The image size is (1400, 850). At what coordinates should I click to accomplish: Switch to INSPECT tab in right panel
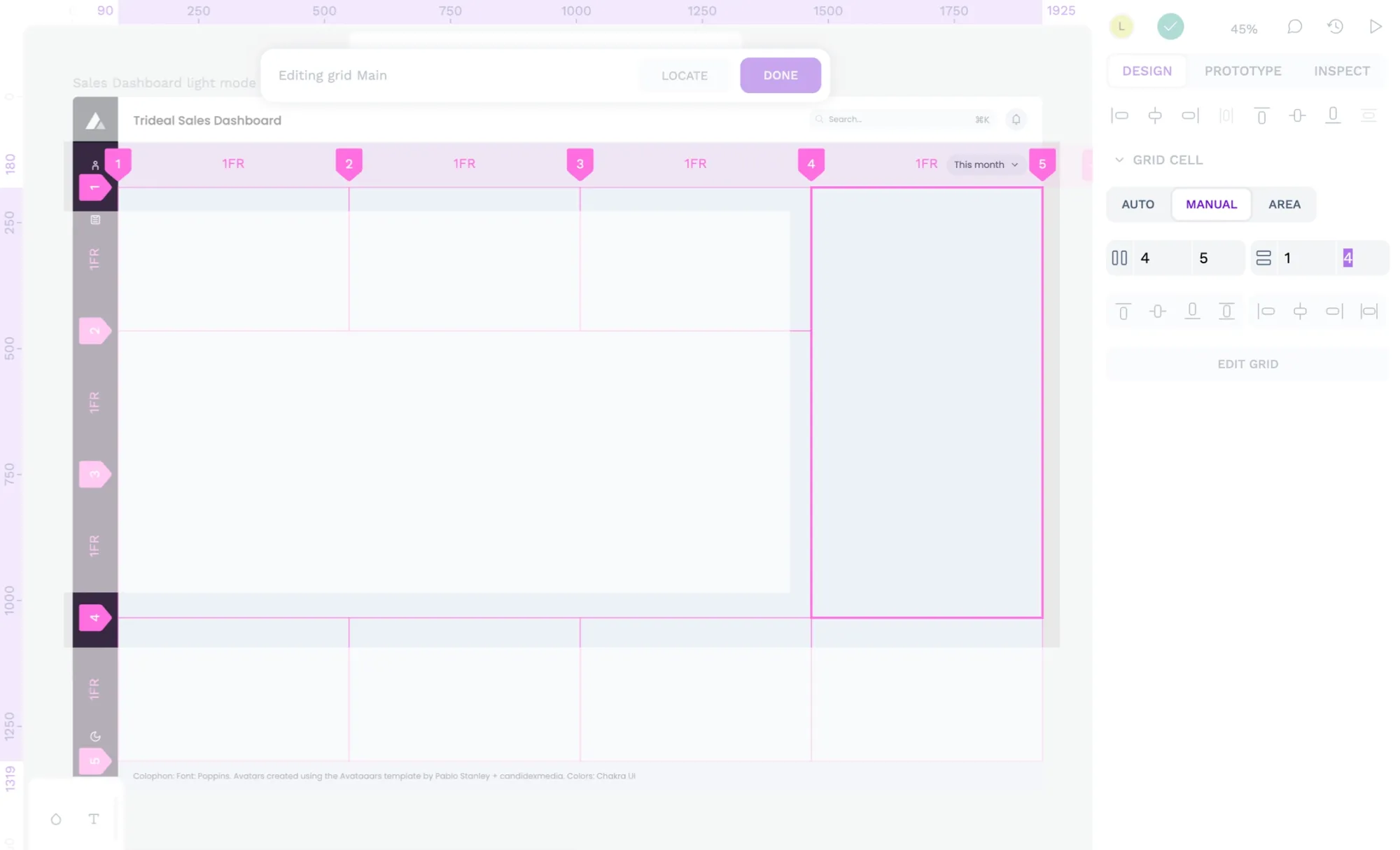click(x=1342, y=70)
